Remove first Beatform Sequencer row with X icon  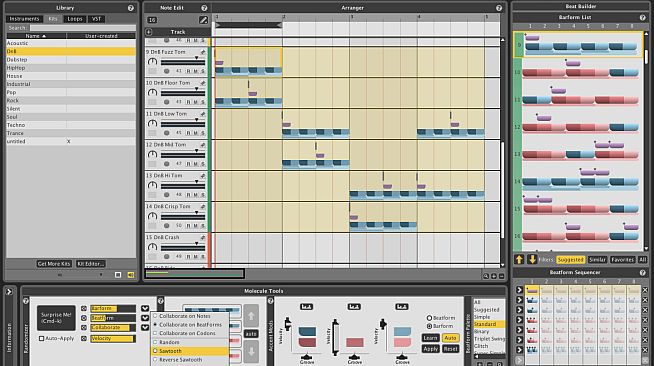(645, 290)
